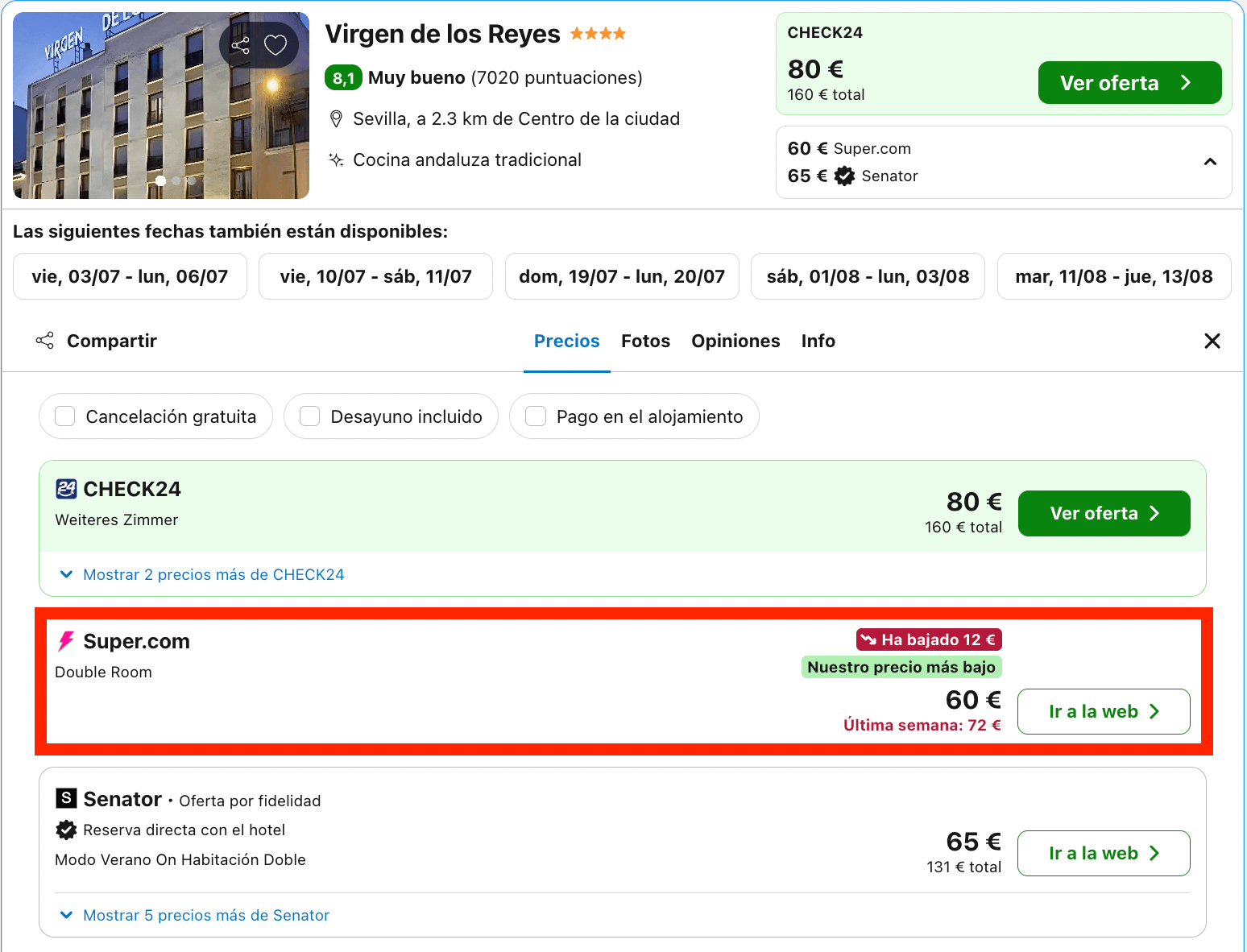The height and width of the screenshot is (952, 1247).
Task: Select dates sáb, 01/08 - lun, 03/08
Action: [x=868, y=276]
